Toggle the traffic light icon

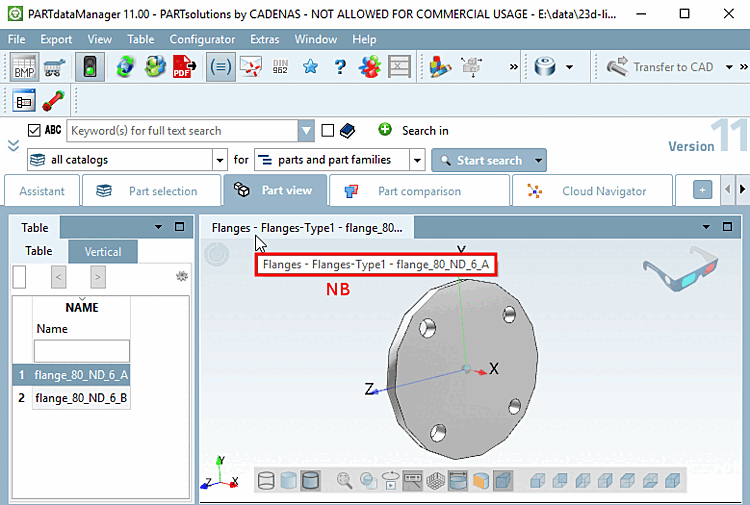click(x=89, y=67)
